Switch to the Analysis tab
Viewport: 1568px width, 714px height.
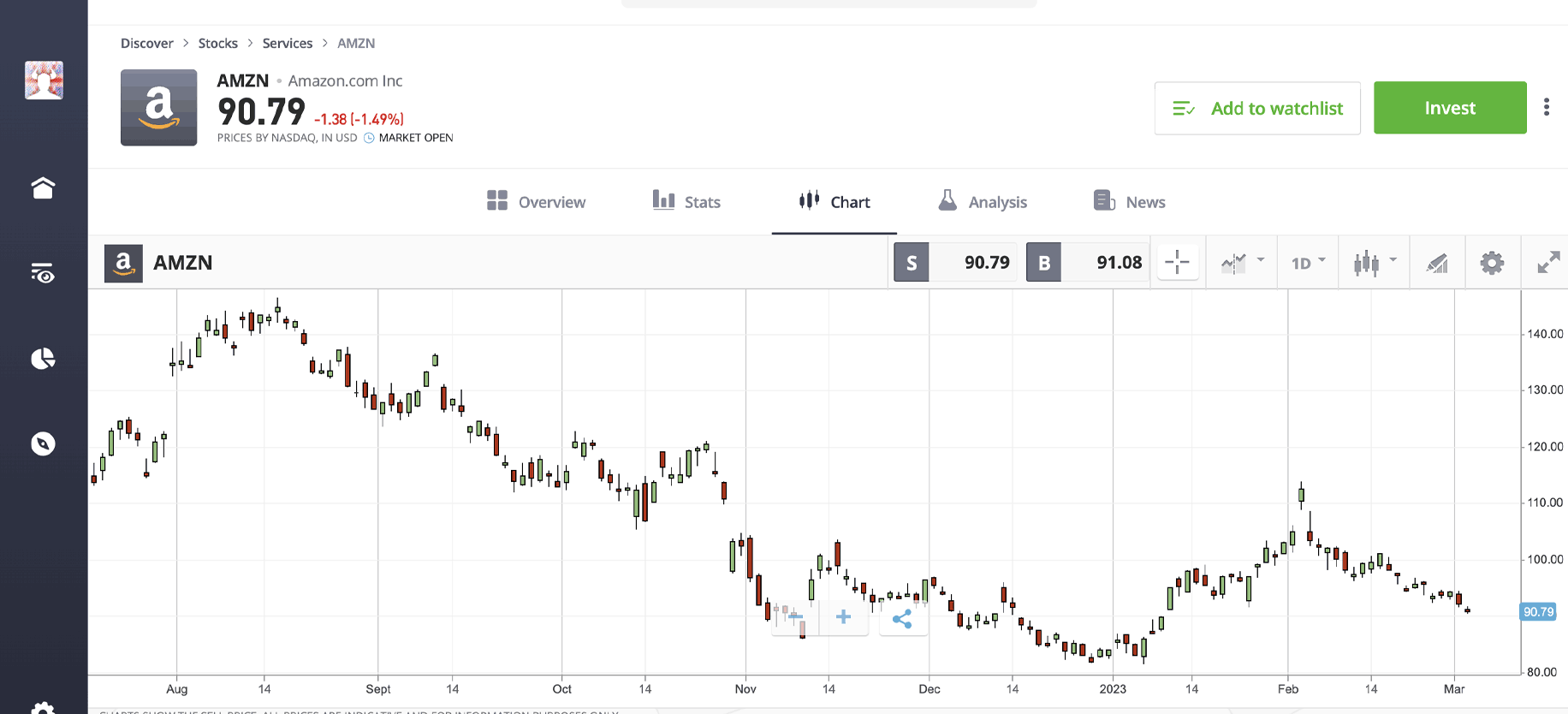click(x=983, y=202)
